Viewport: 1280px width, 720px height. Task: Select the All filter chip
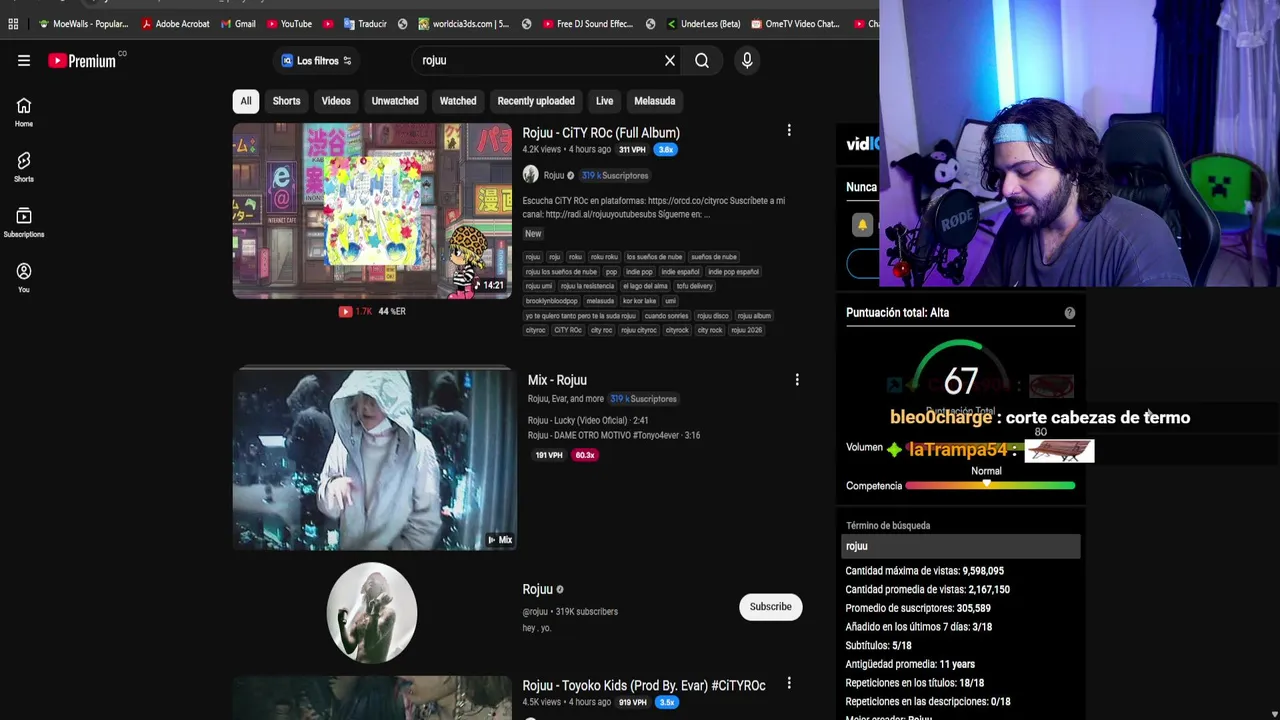coord(245,101)
